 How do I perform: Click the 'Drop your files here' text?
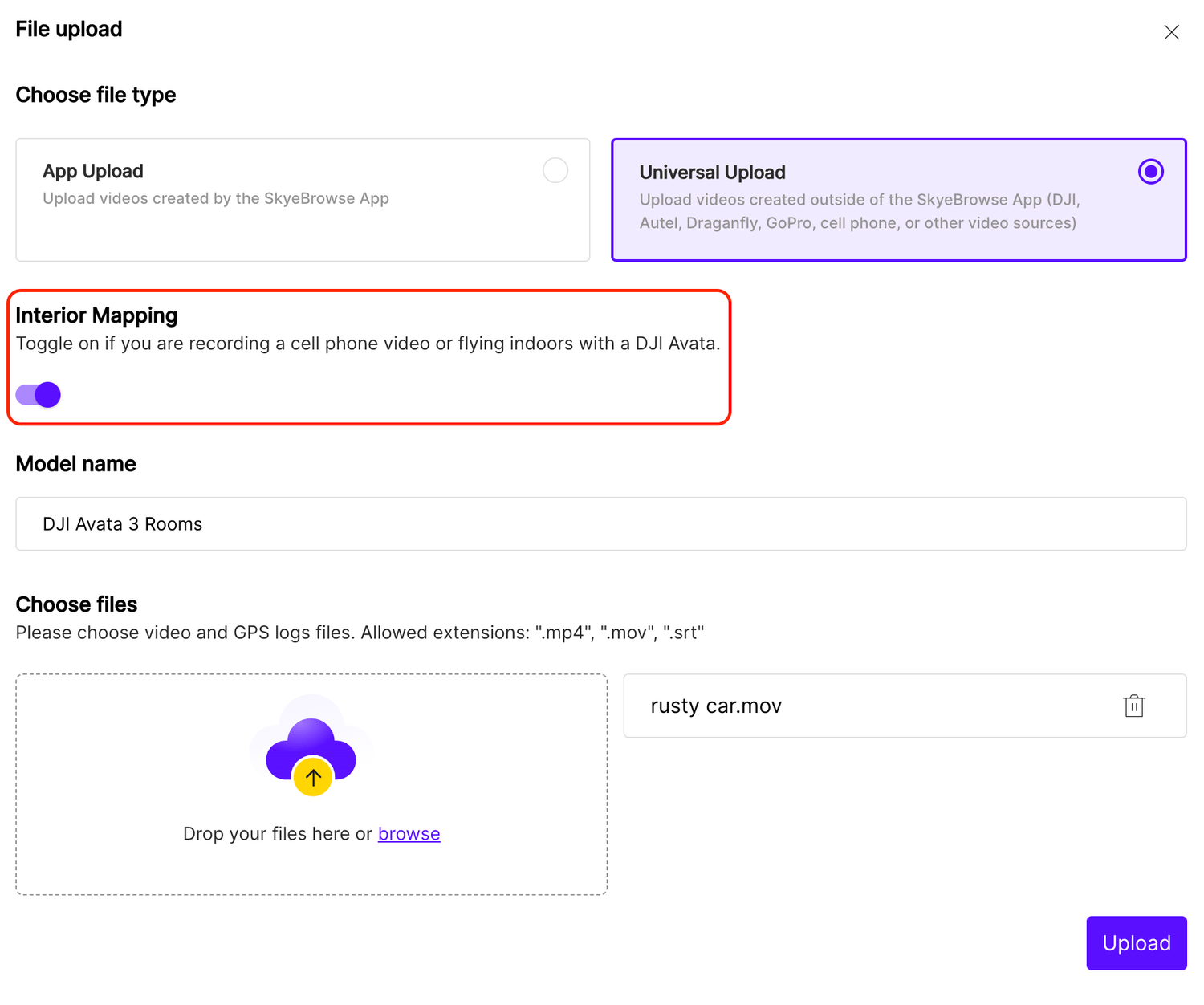[277, 834]
